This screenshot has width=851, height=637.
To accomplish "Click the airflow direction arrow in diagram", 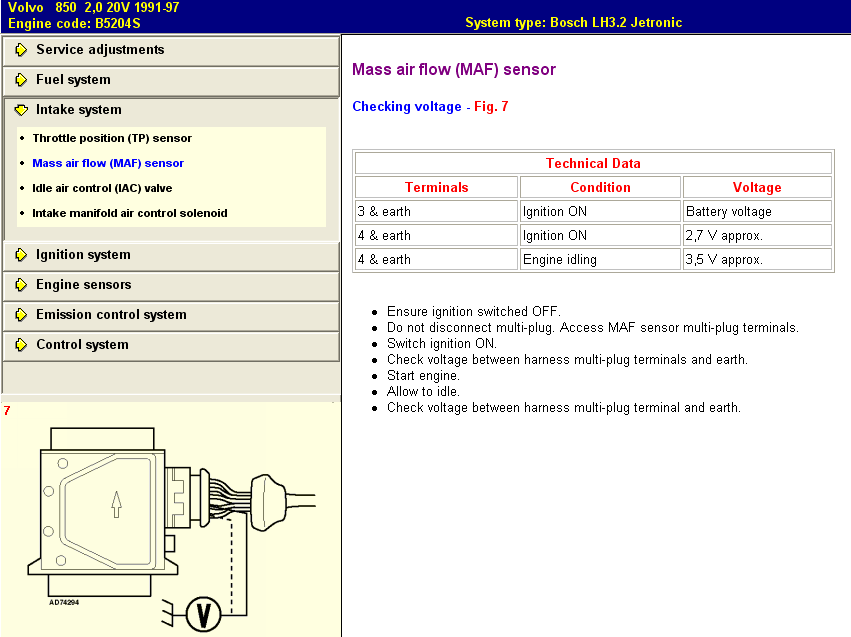I will point(116,504).
